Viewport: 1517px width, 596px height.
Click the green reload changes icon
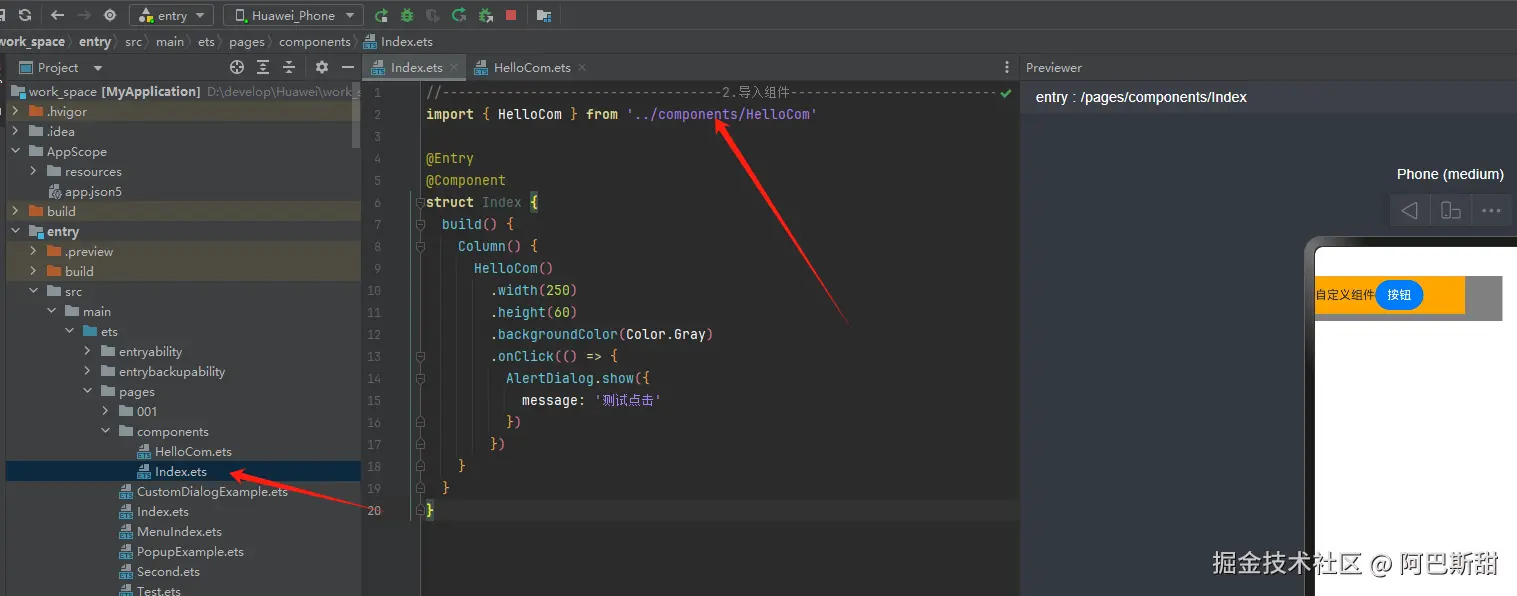pyautogui.click(x=459, y=15)
